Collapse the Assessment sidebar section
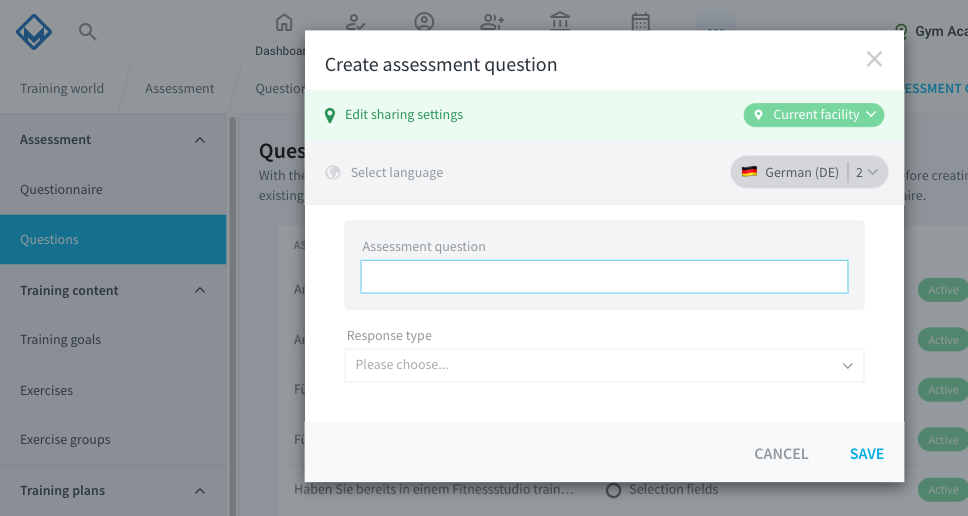Viewport: 968px width, 516px height. [199, 140]
